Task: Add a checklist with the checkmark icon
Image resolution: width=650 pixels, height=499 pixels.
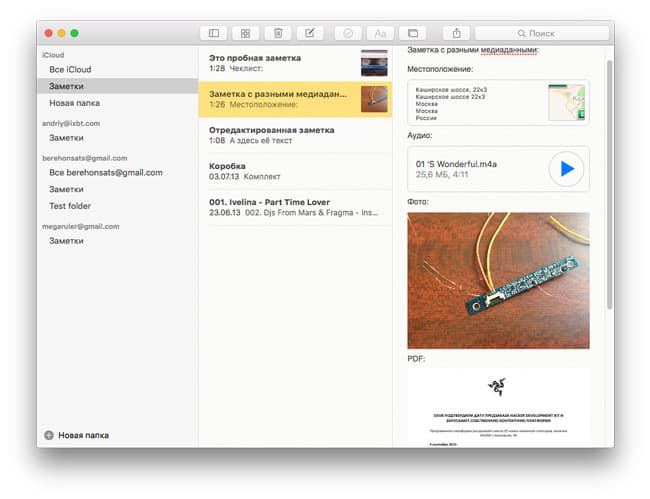Action: pyautogui.click(x=348, y=33)
